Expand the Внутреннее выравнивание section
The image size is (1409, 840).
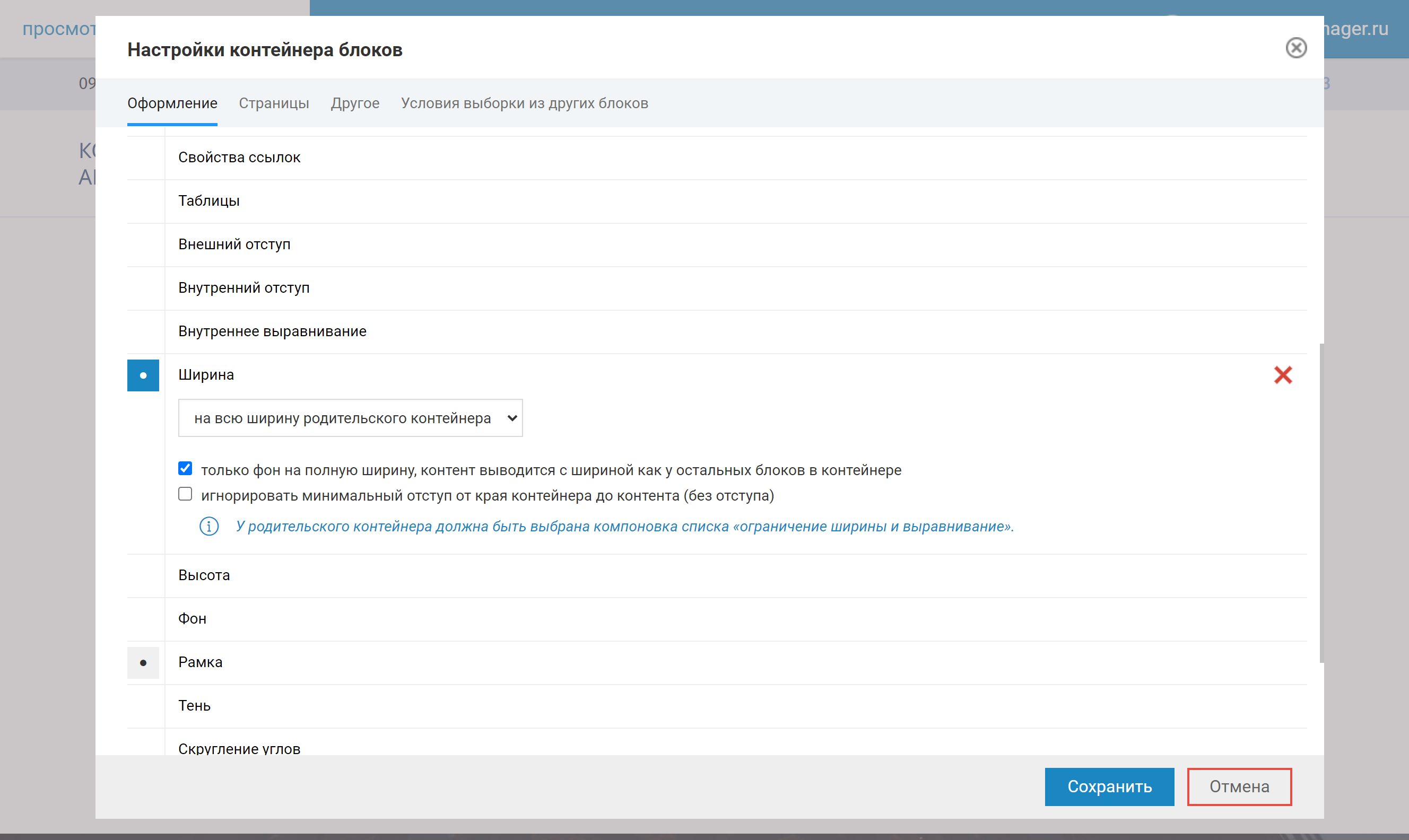[x=272, y=331]
